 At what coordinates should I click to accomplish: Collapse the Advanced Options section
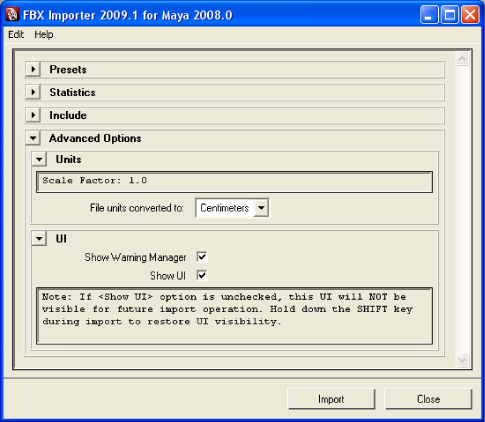[x=33, y=138]
